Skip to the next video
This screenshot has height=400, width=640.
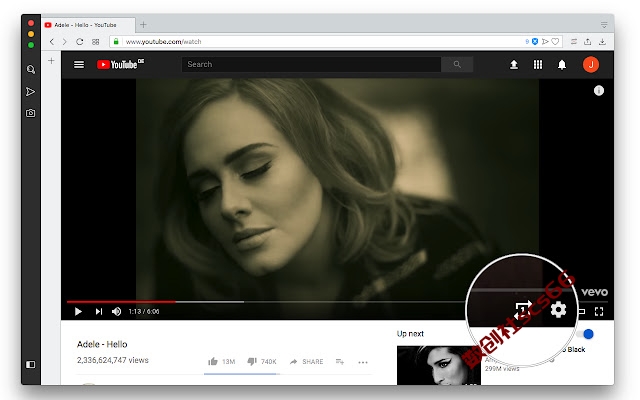click(x=98, y=311)
